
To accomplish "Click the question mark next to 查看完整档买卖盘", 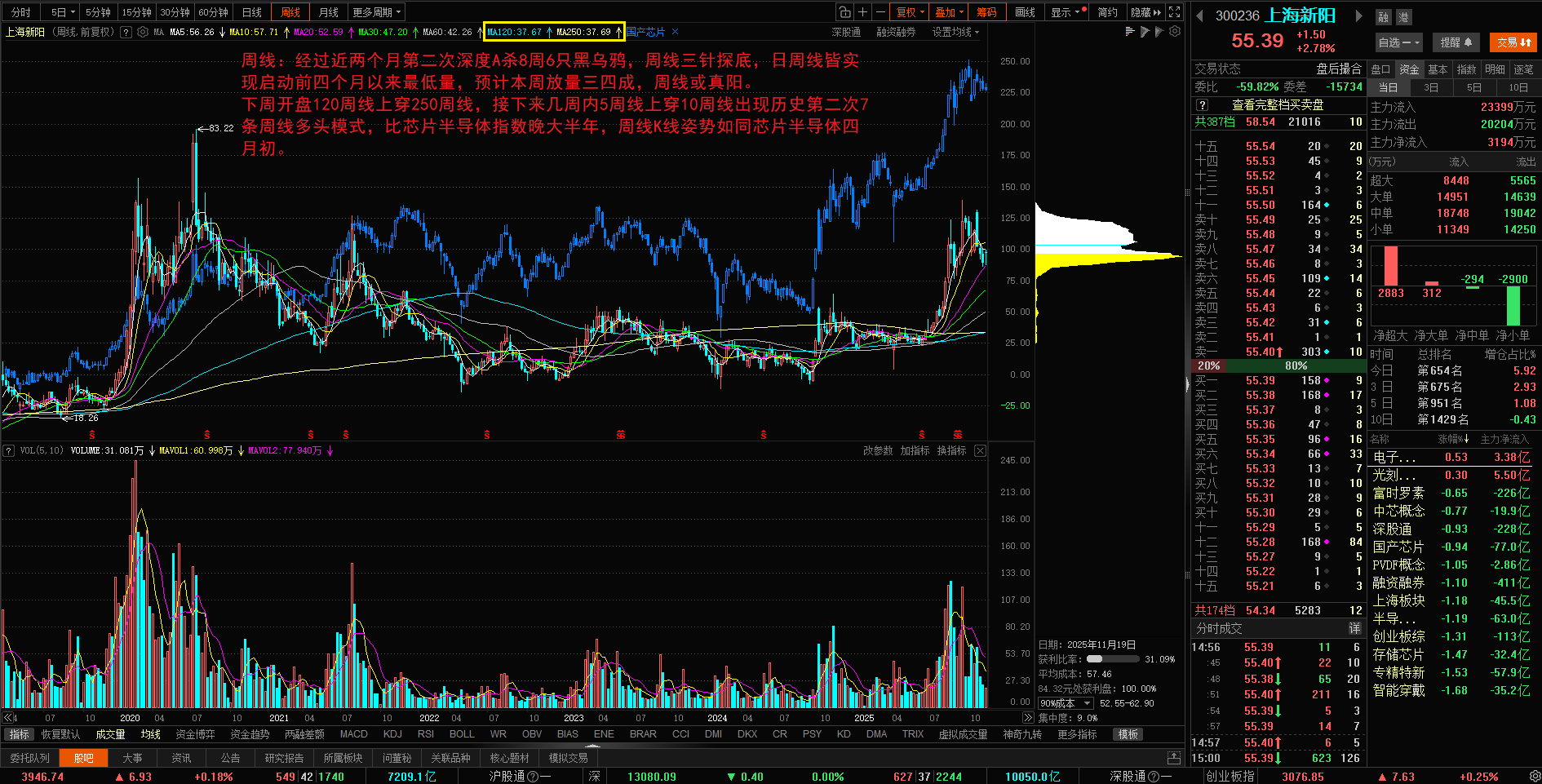I will (1202, 105).
